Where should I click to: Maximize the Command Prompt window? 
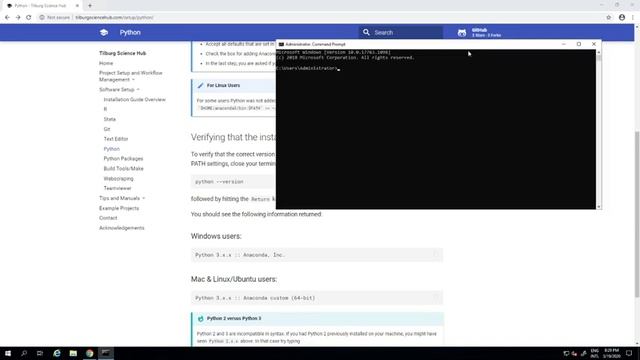[579, 44]
